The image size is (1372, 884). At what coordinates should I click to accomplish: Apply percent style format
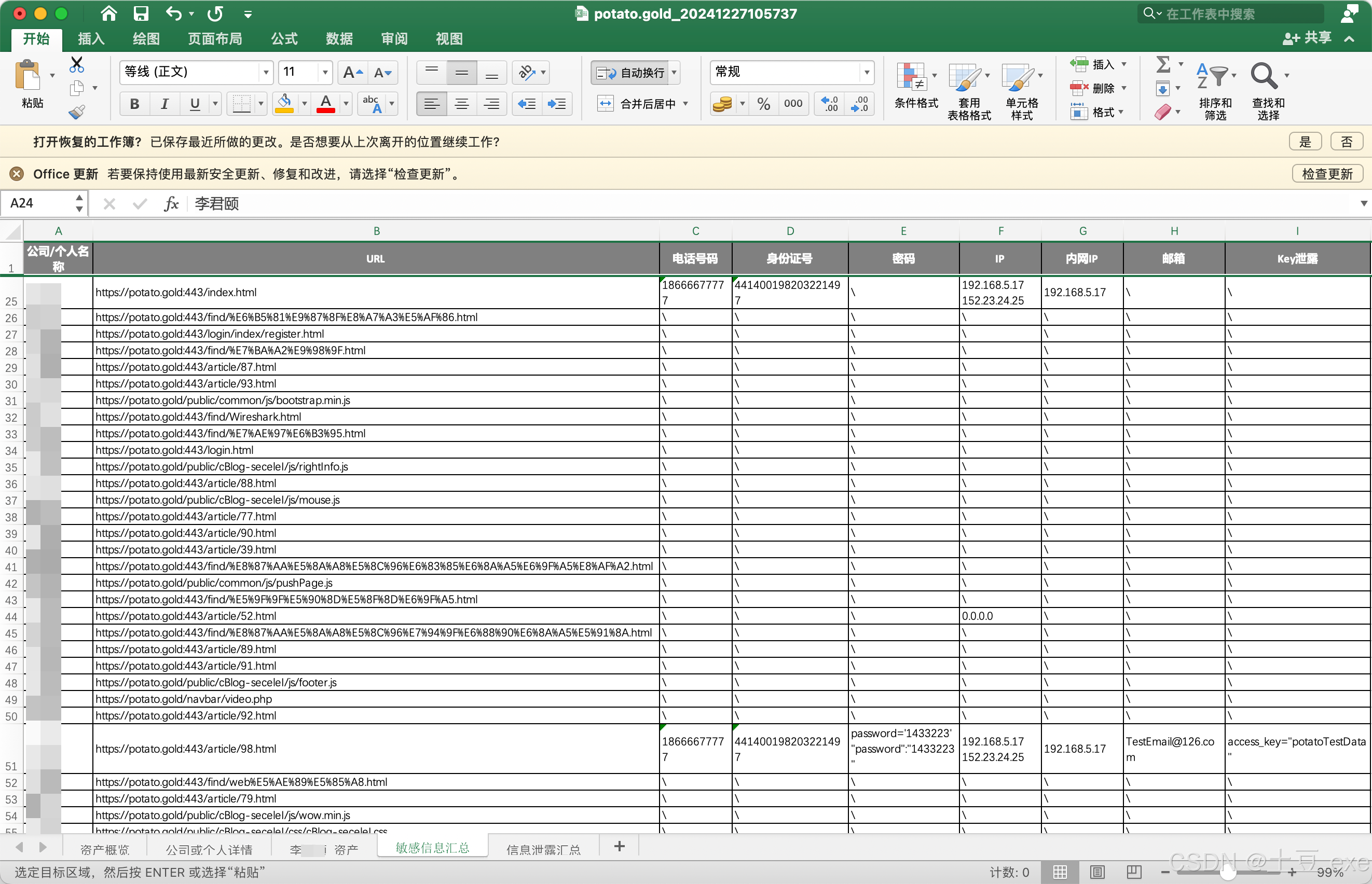pyautogui.click(x=763, y=104)
